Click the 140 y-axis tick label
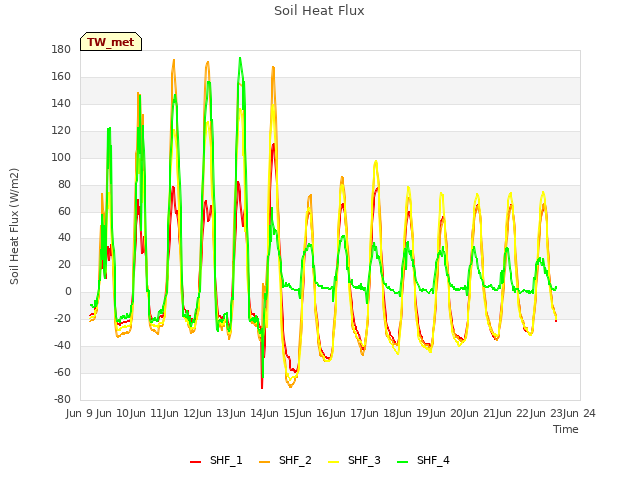The image size is (640, 480). [61, 103]
